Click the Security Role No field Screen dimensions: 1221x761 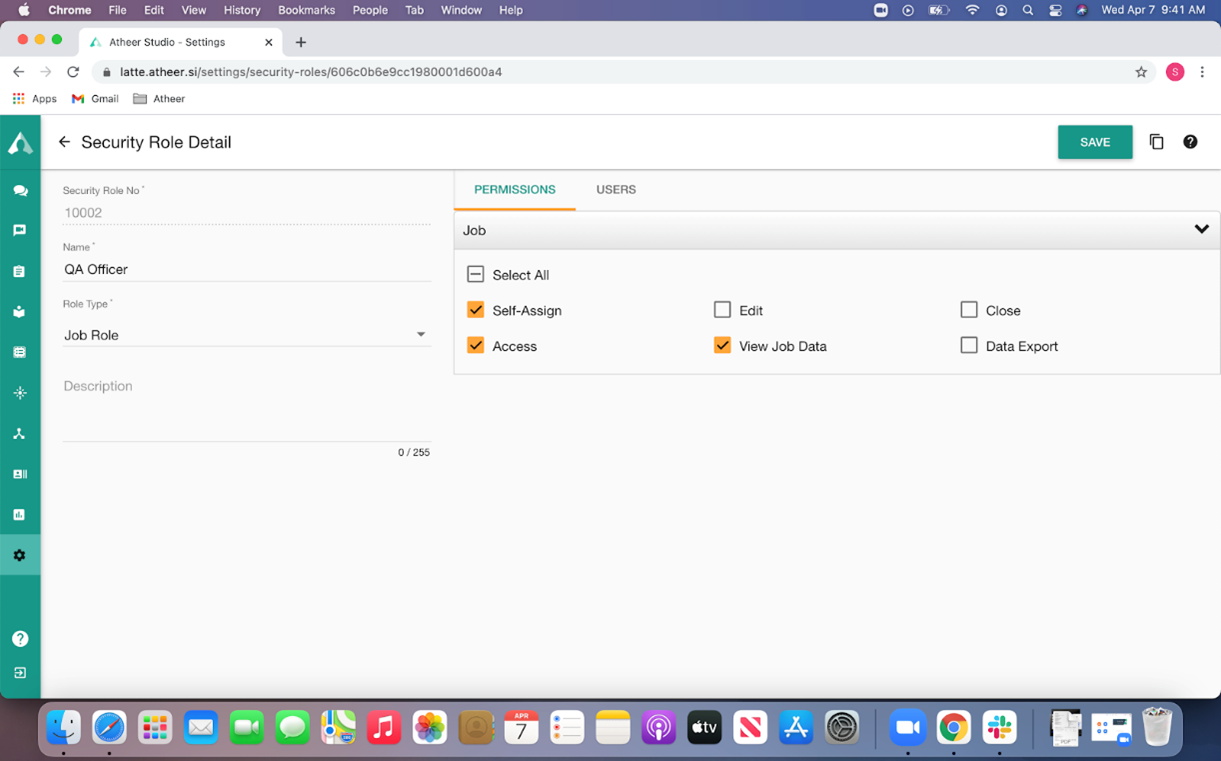click(x=247, y=212)
